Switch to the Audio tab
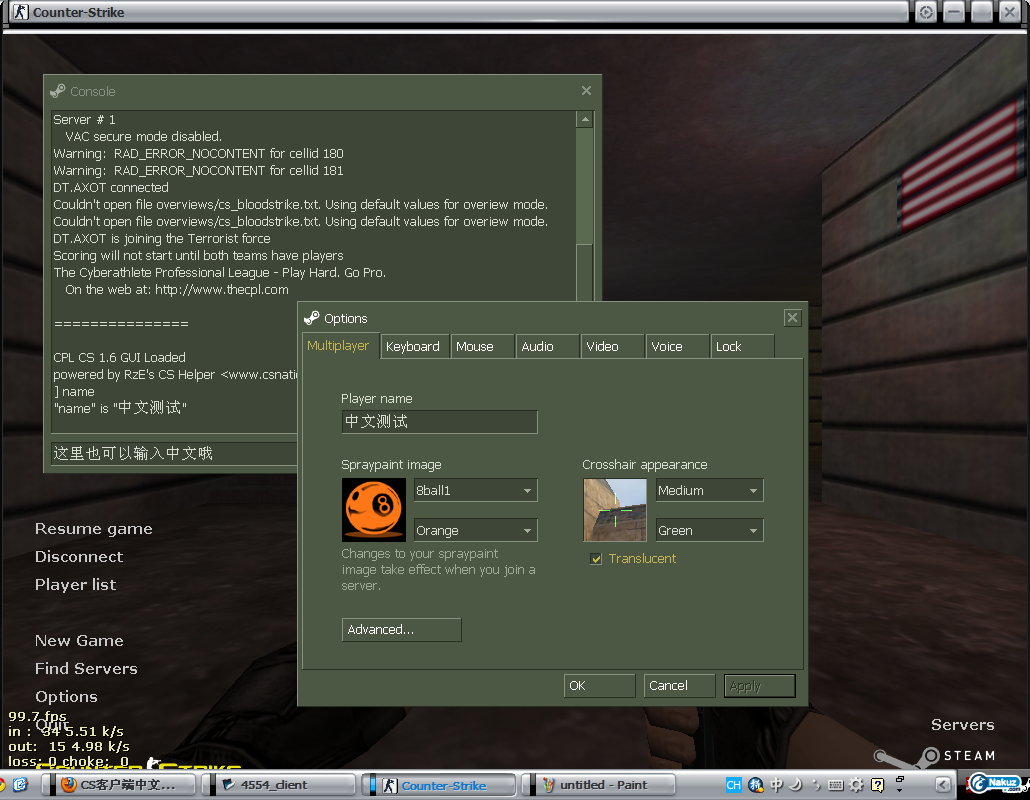Image resolution: width=1030 pixels, height=800 pixels. tap(547, 347)
